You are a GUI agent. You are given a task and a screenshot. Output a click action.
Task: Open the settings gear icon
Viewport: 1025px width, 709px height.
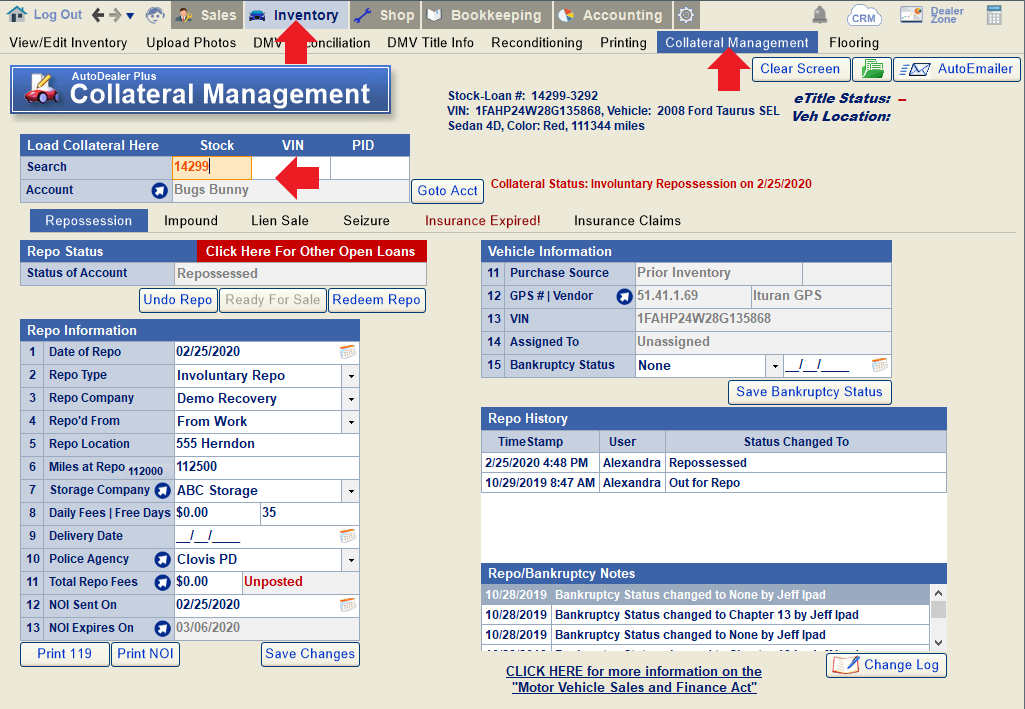click(685, 15)
